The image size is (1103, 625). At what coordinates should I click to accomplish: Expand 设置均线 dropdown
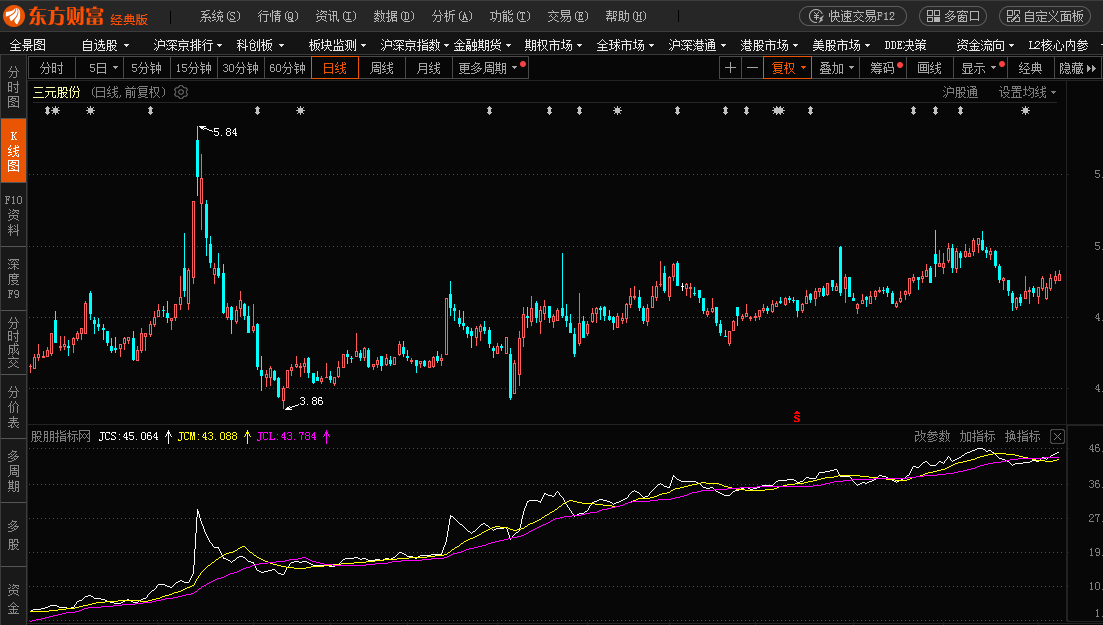coord(1027,92)
